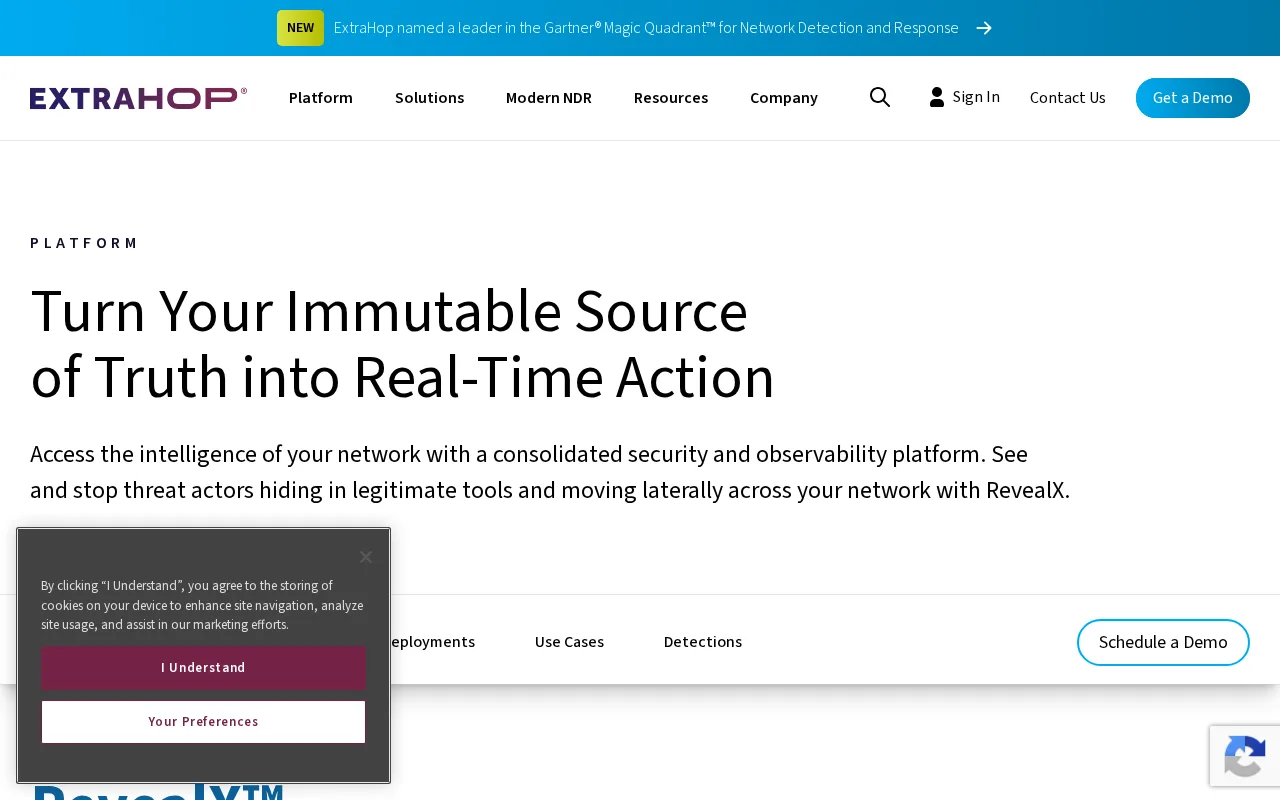Open Your Preferences for cookies
Screen dimensions: 1280x800
pos(203,722)
